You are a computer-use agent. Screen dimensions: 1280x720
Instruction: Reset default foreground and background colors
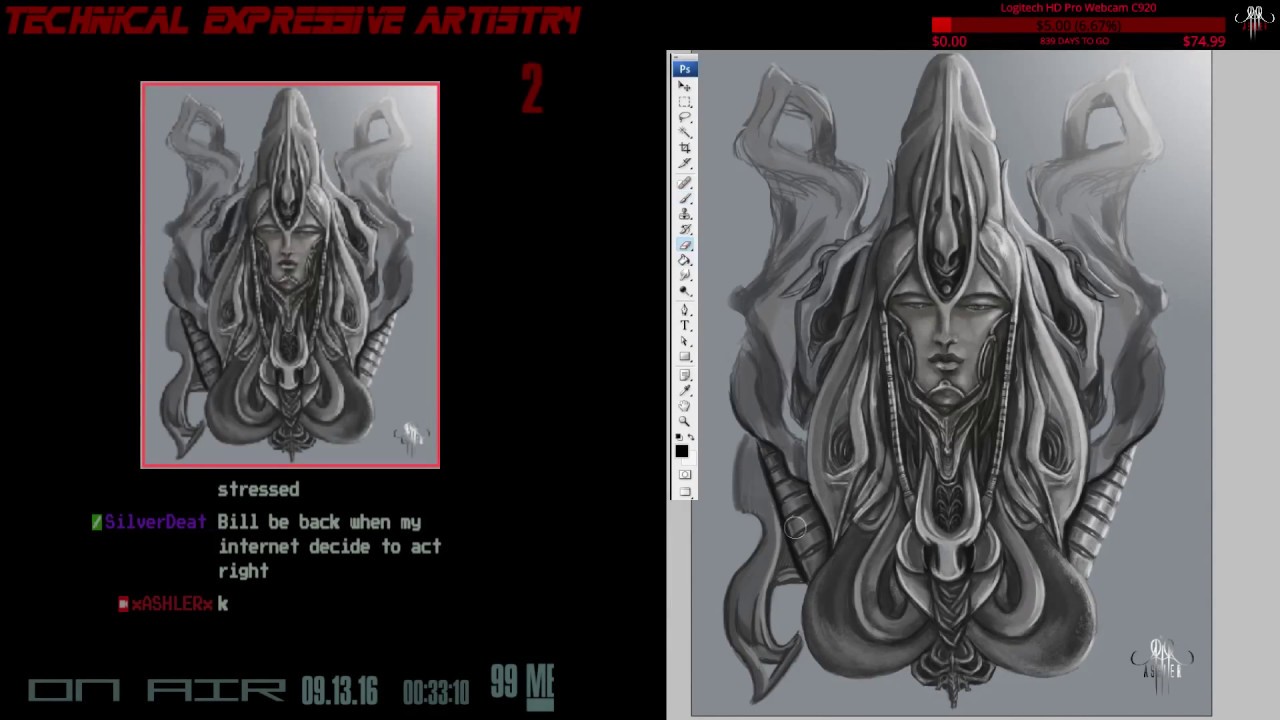678,437
